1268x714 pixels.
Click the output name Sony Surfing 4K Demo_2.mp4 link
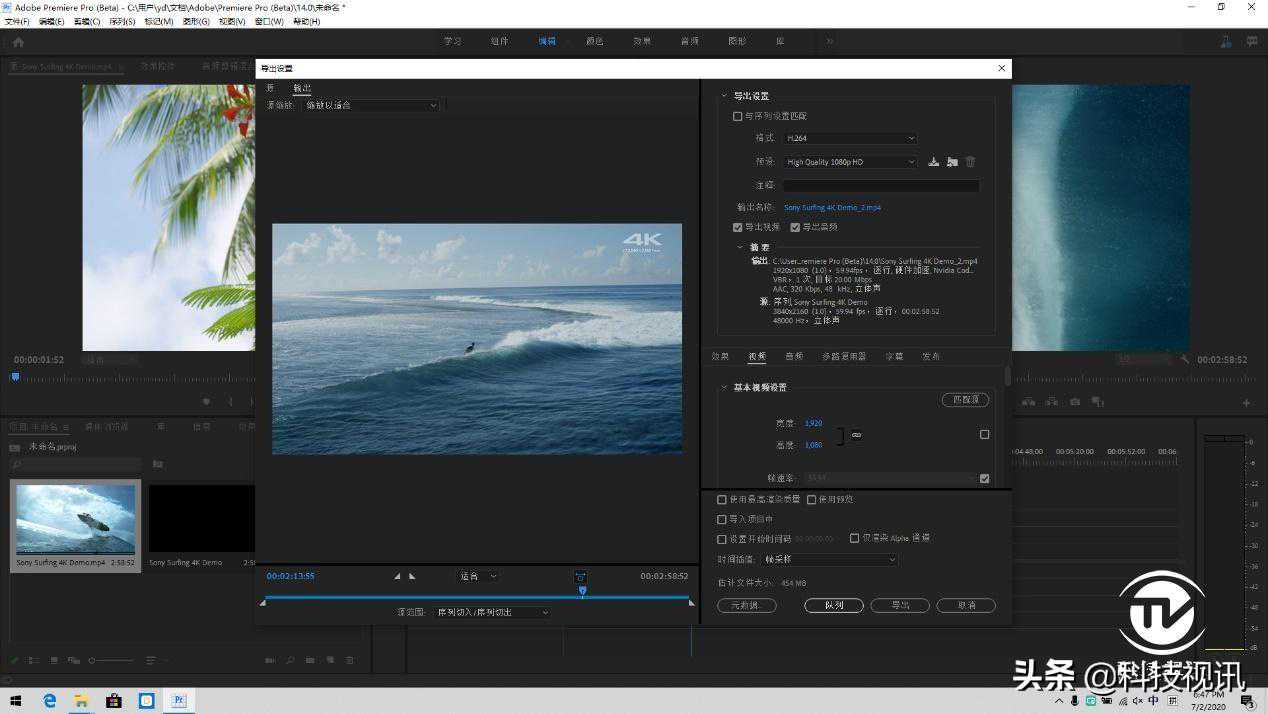(x=832, y=207)
